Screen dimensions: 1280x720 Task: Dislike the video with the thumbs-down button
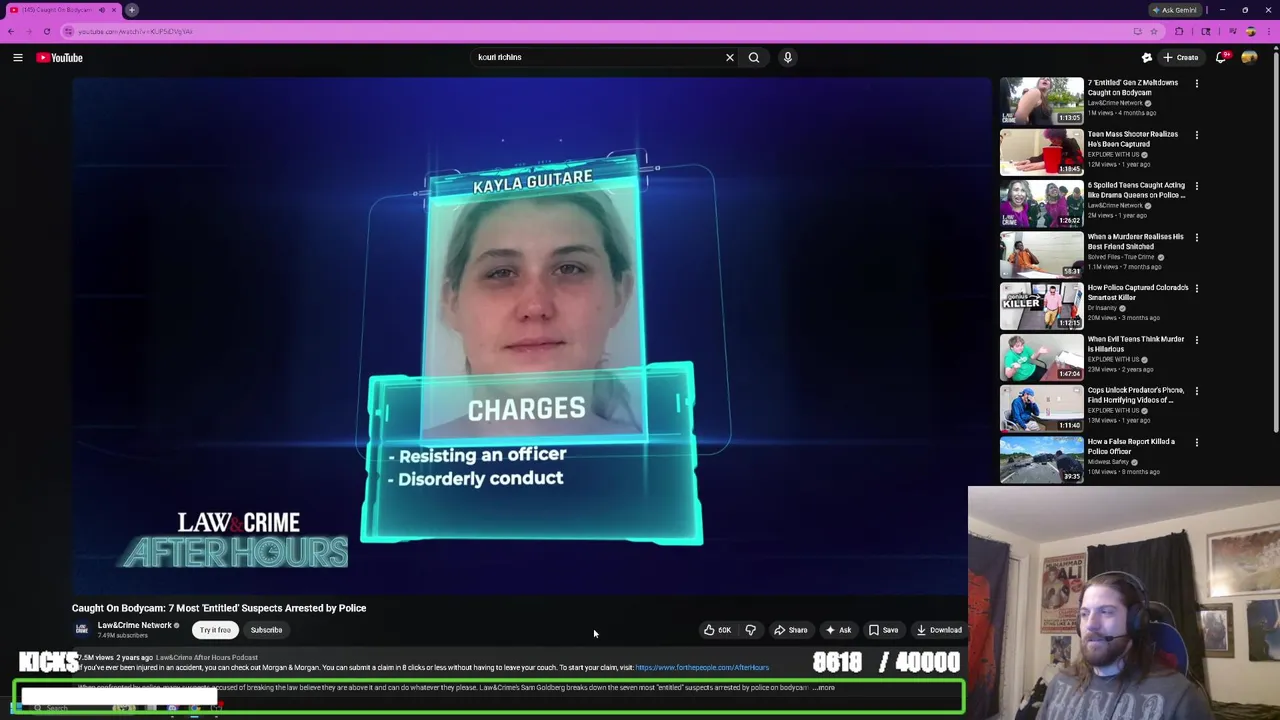[x=751, y=630]
